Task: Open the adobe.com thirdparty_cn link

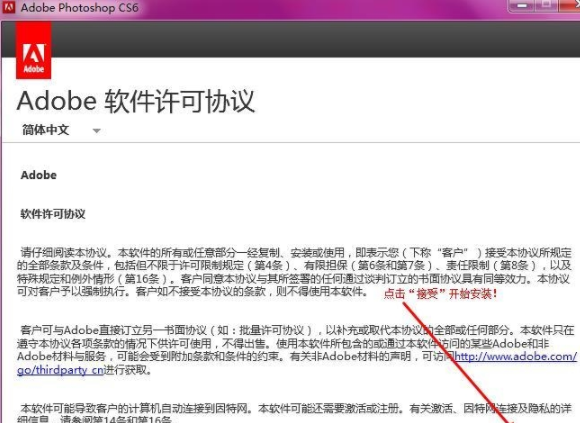Action: (297, 363)
